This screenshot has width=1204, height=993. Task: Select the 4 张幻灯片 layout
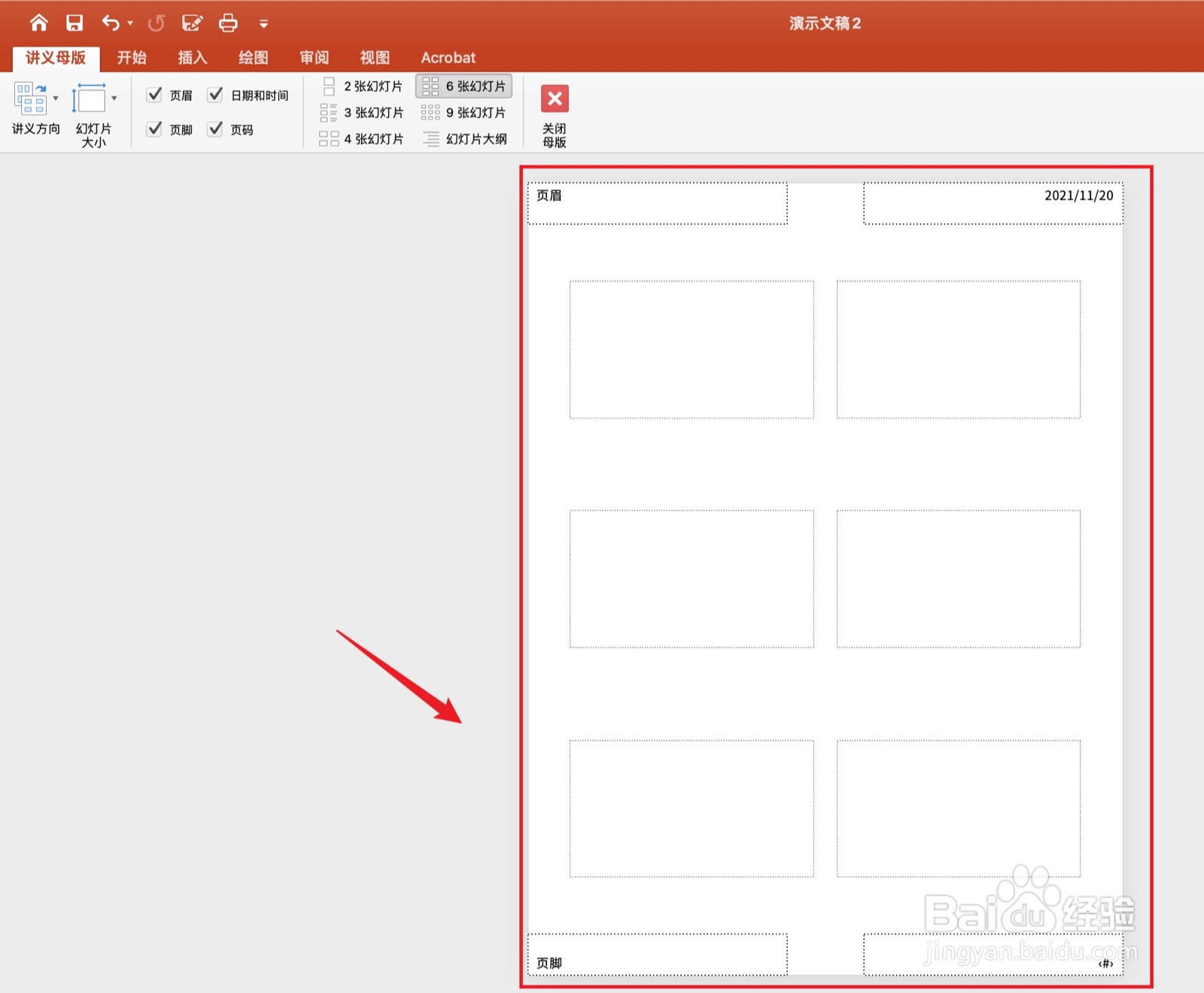click(x=362, y=139)
